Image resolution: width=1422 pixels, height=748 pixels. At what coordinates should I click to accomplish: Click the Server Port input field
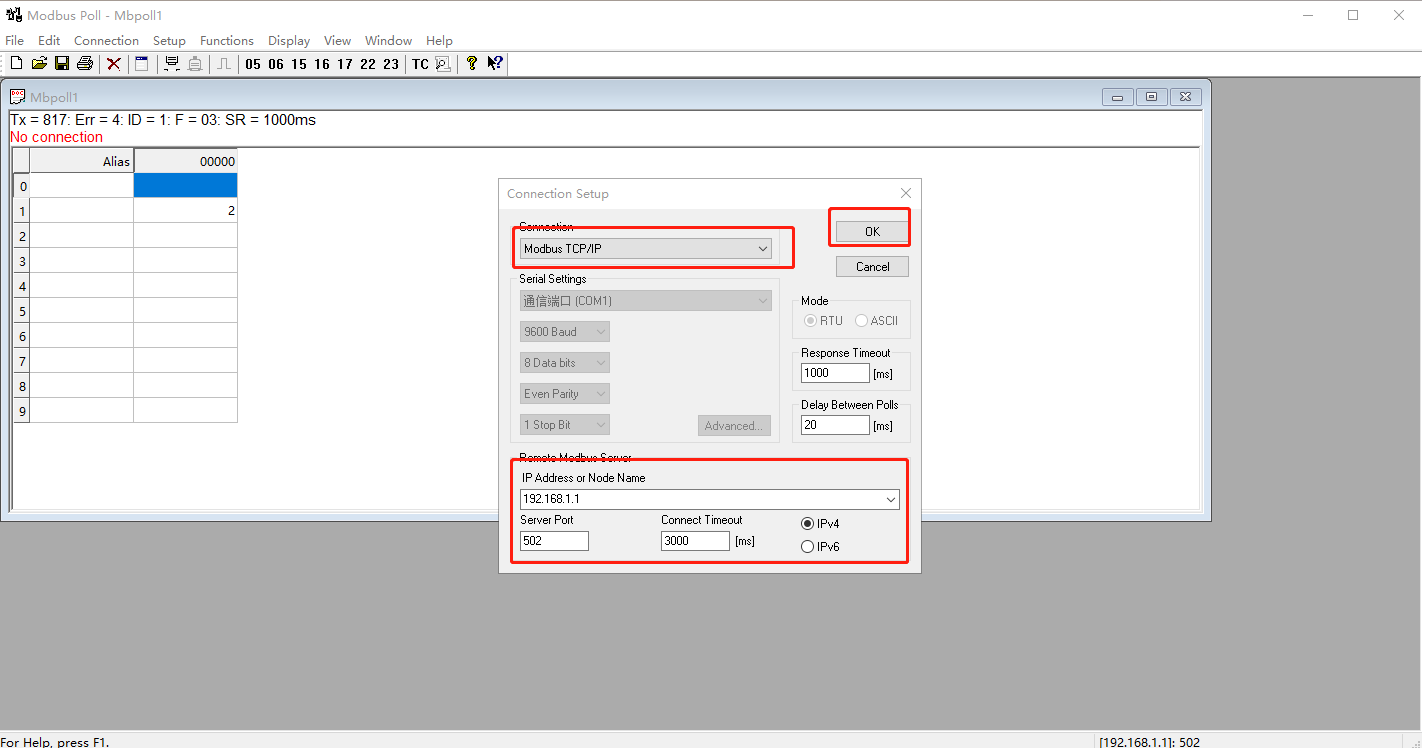(554, 541)
